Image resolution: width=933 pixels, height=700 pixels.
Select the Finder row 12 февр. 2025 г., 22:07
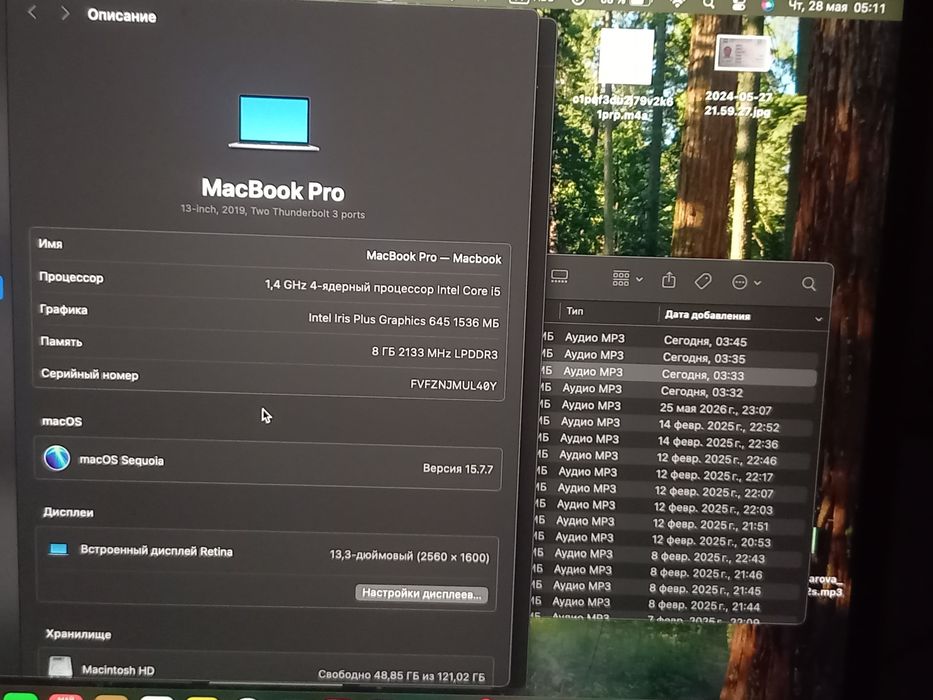671,490
